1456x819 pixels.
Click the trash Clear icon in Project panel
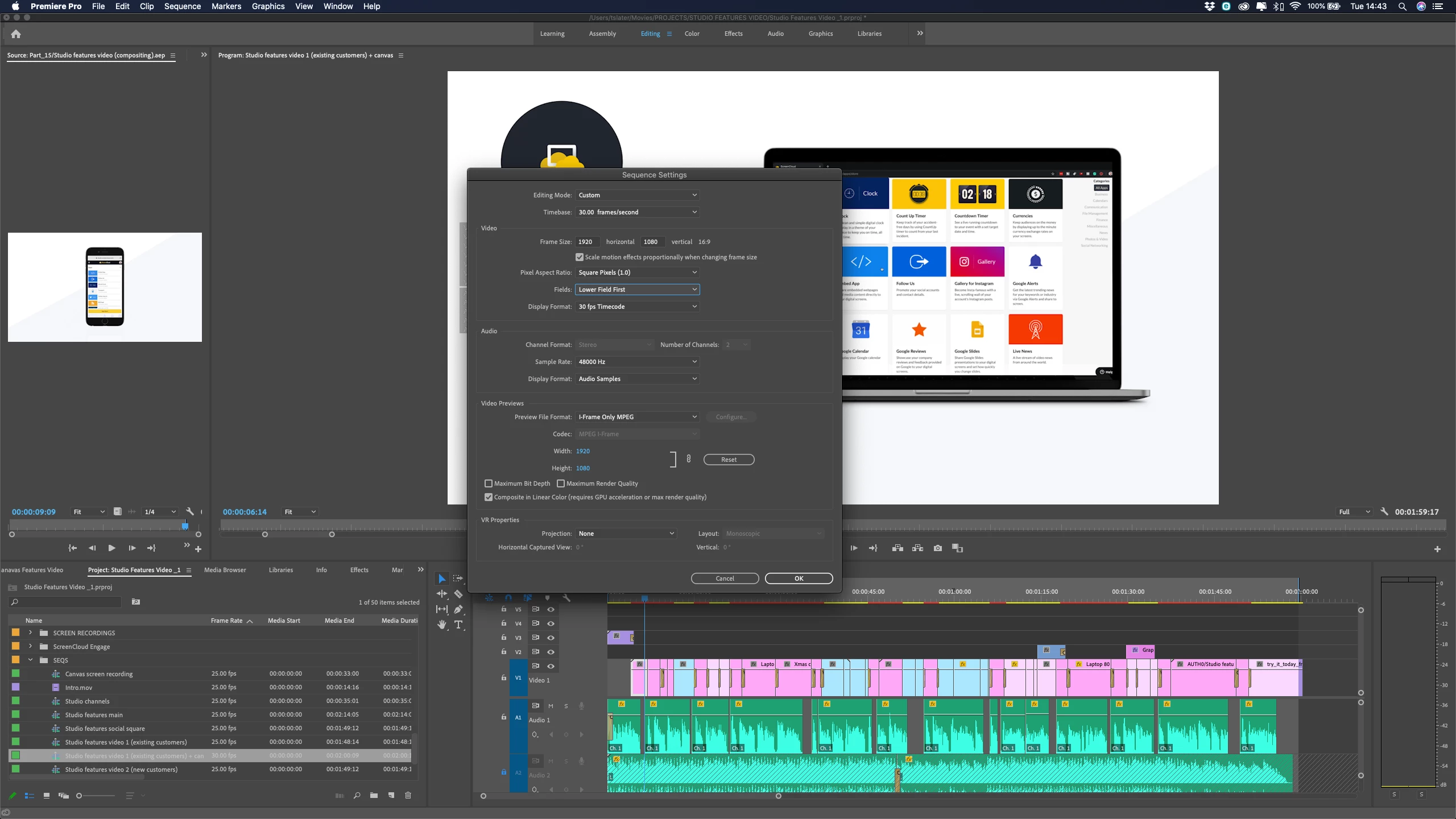408,796
